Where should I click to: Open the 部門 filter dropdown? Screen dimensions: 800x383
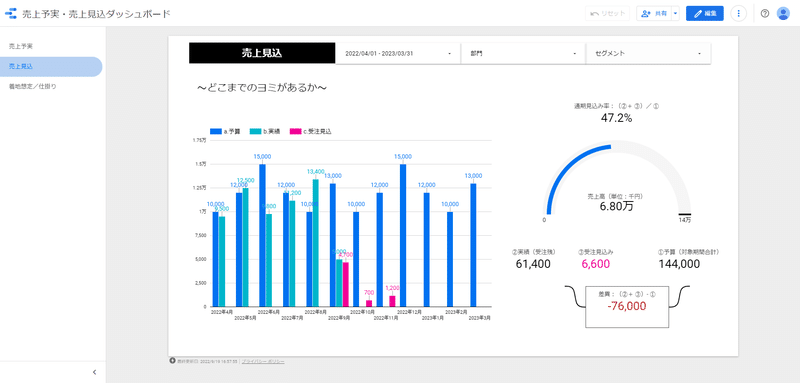pyautogui.click(x=523, y=54)
